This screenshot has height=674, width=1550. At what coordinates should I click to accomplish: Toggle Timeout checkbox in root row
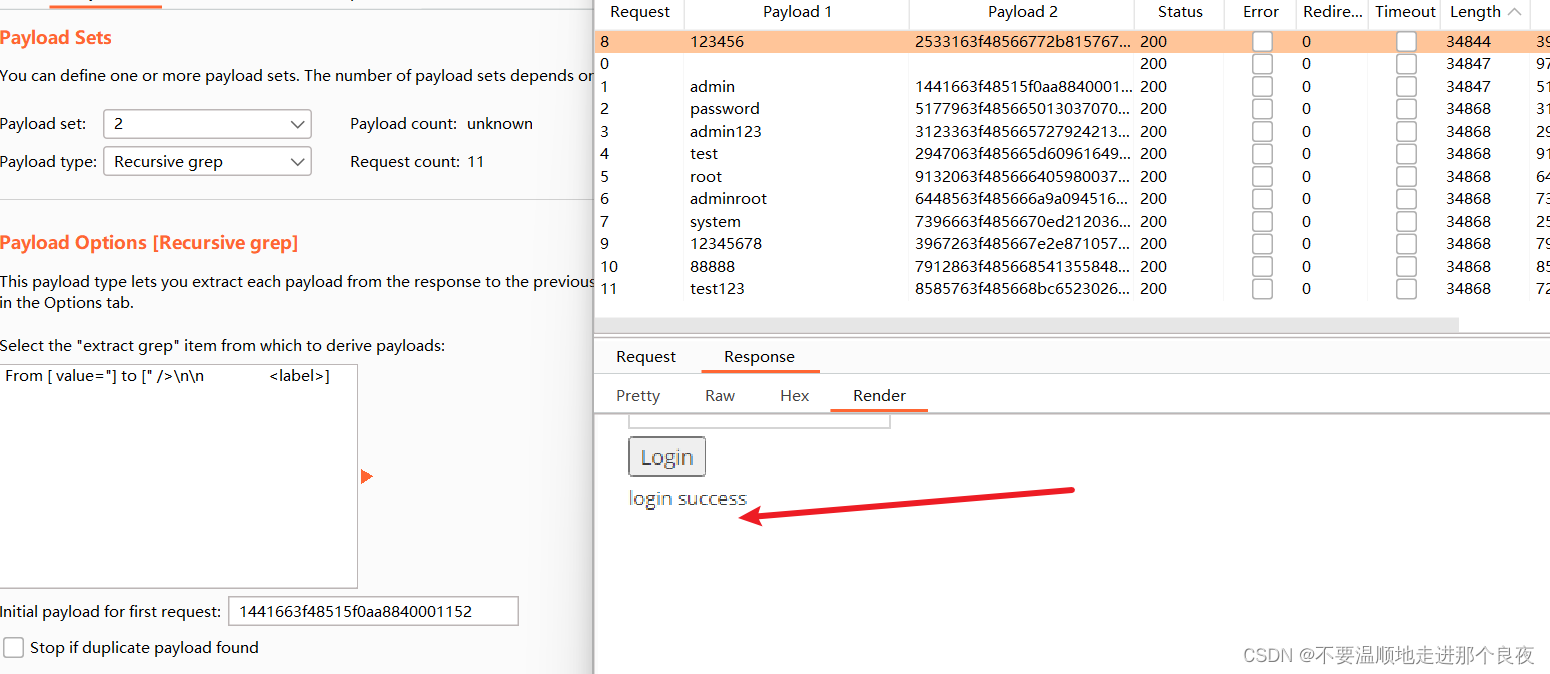pyautogui.click(x=1407, y=177)
